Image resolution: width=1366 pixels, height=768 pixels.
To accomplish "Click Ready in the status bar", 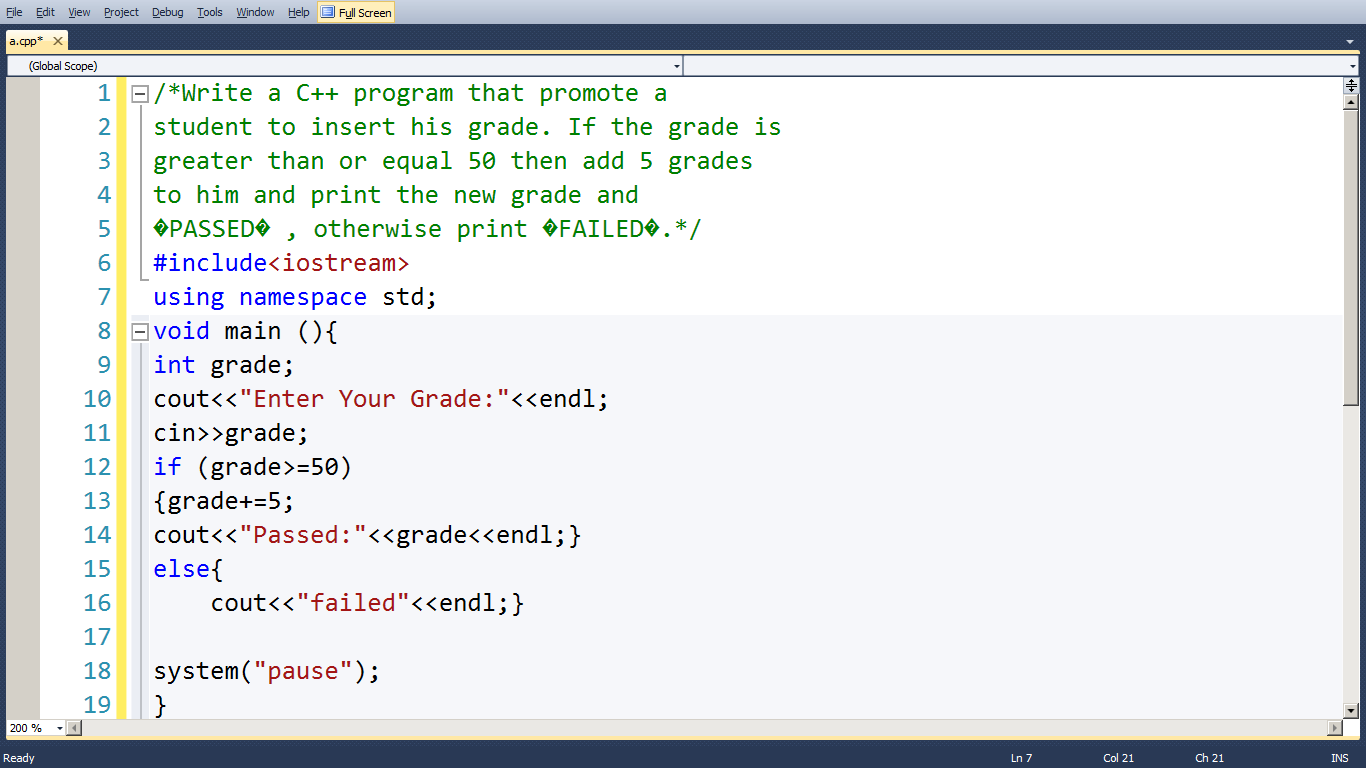I will 18,758.
